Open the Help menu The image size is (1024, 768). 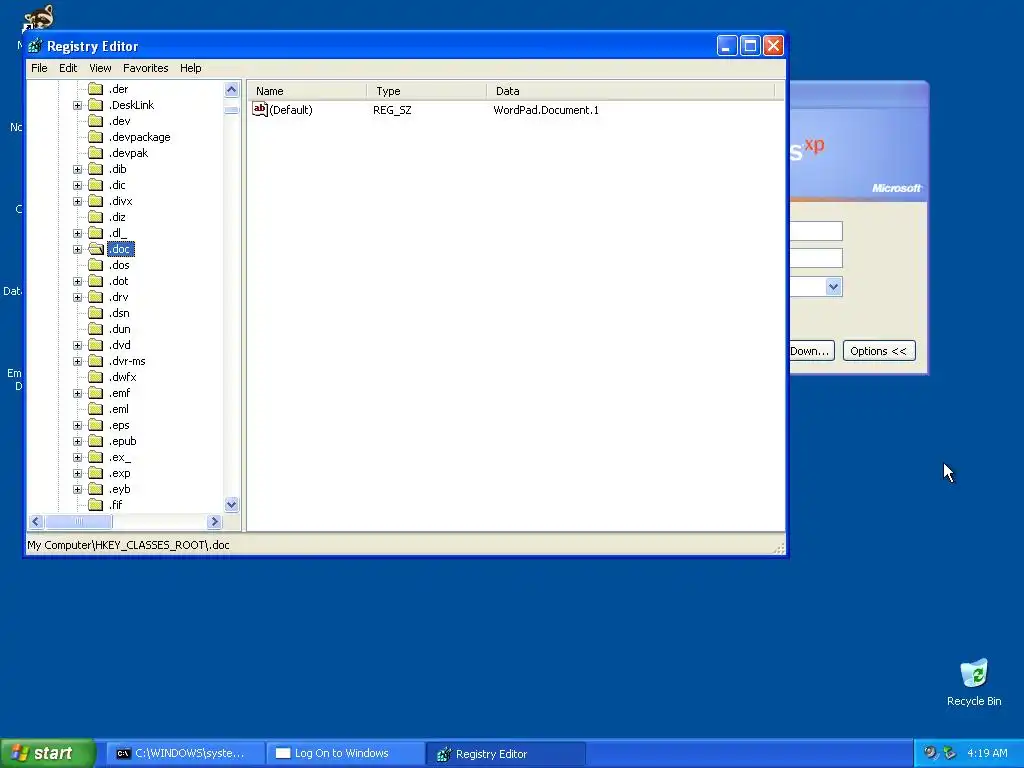[191, 68]
